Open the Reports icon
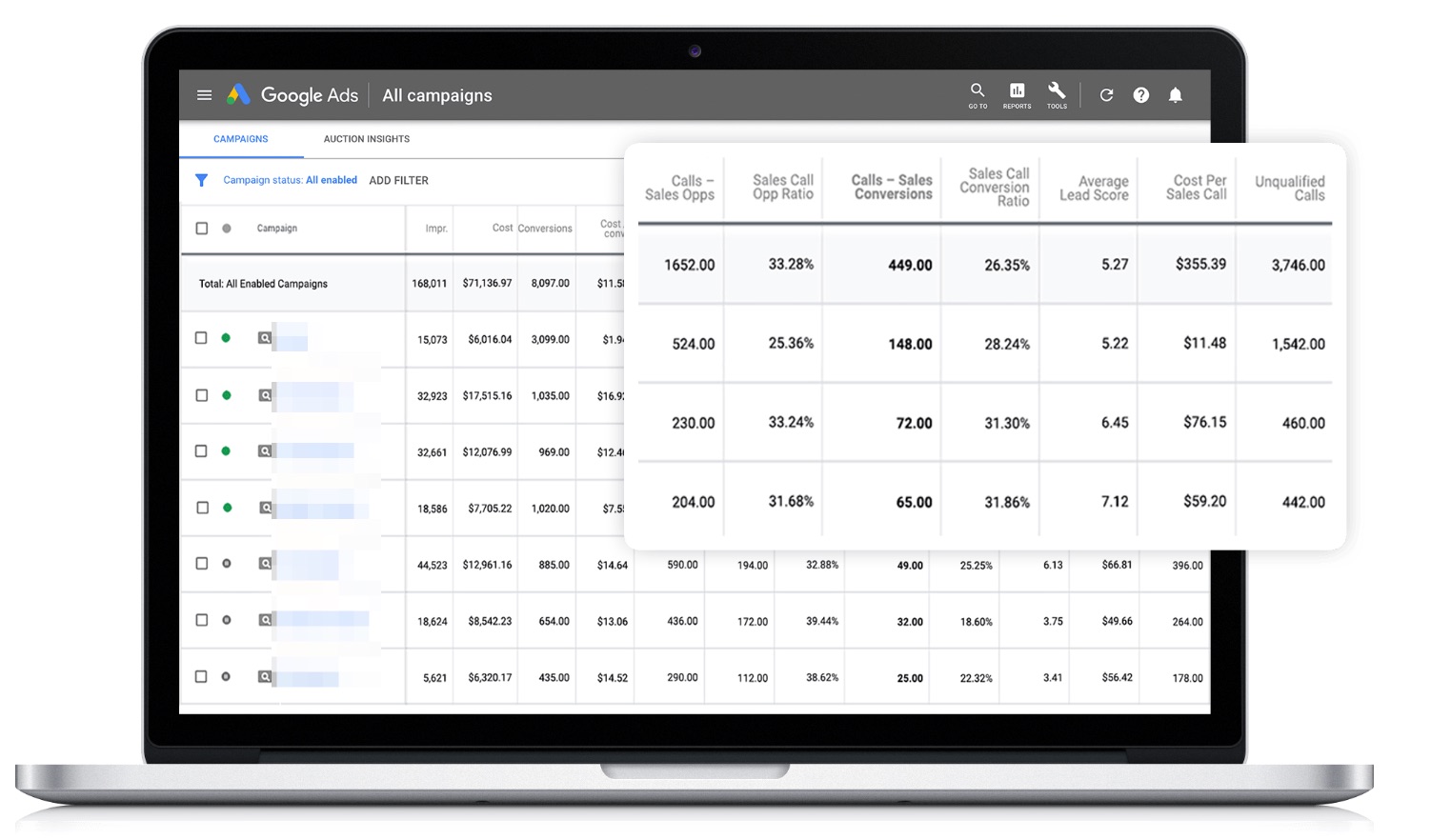The image size is (1431, 840). coord(1017,95)
